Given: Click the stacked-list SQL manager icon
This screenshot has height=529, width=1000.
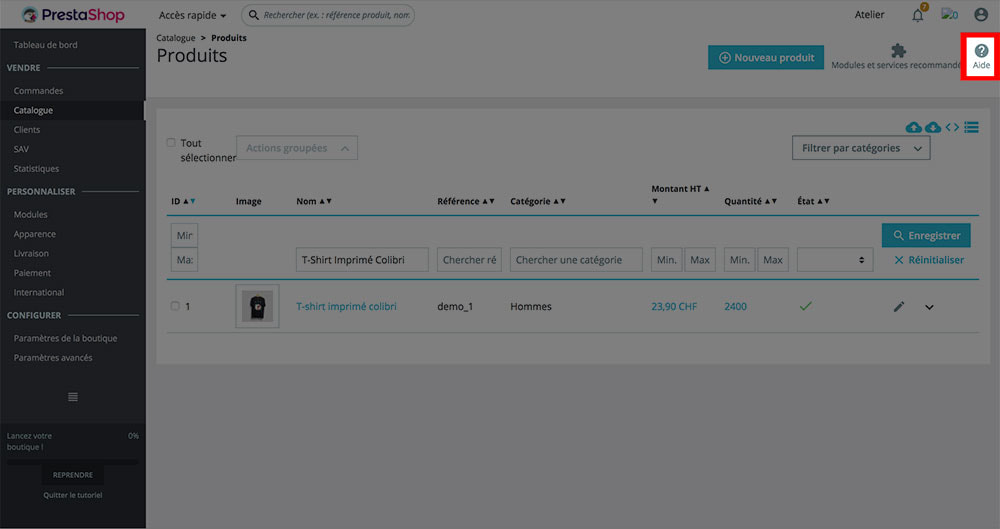Looking at the screenshot, I should tap(971, 128).
